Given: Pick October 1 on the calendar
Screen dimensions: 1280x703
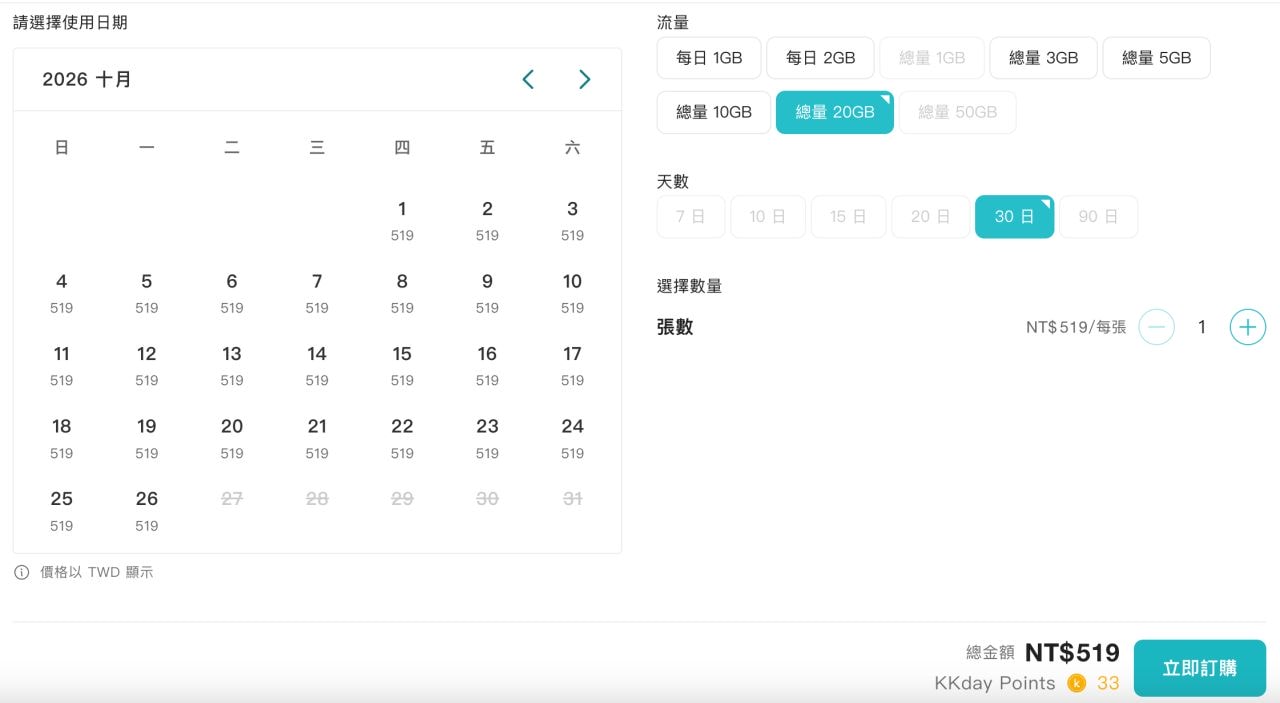Looking at the screenshot, I should [402, 220].
